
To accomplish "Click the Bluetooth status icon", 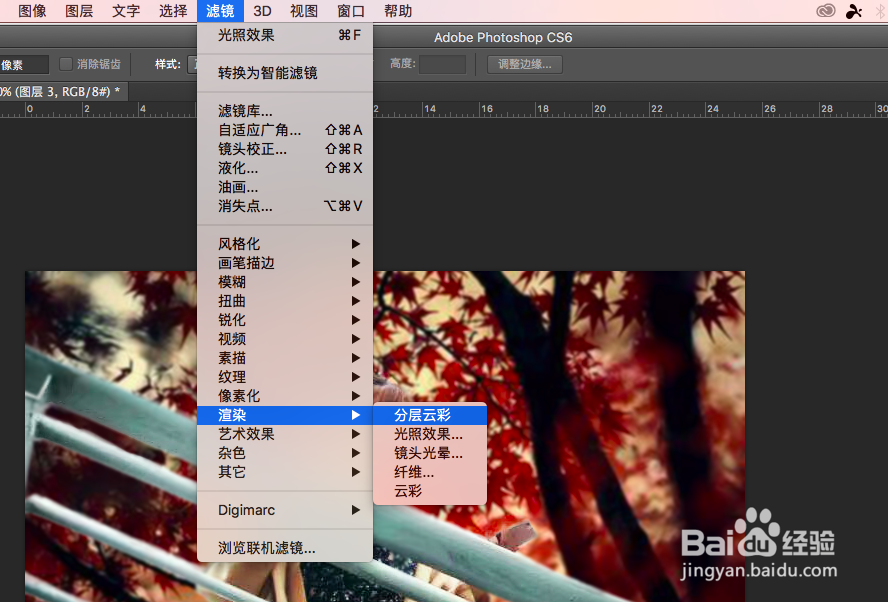I will pos(880,10).
